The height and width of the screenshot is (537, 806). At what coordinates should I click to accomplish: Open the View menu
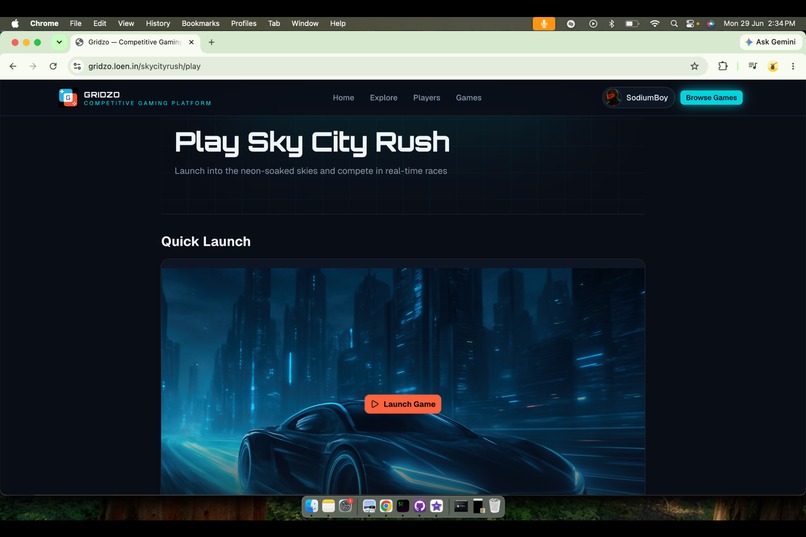pyautogui.click(x=126, y=24)
